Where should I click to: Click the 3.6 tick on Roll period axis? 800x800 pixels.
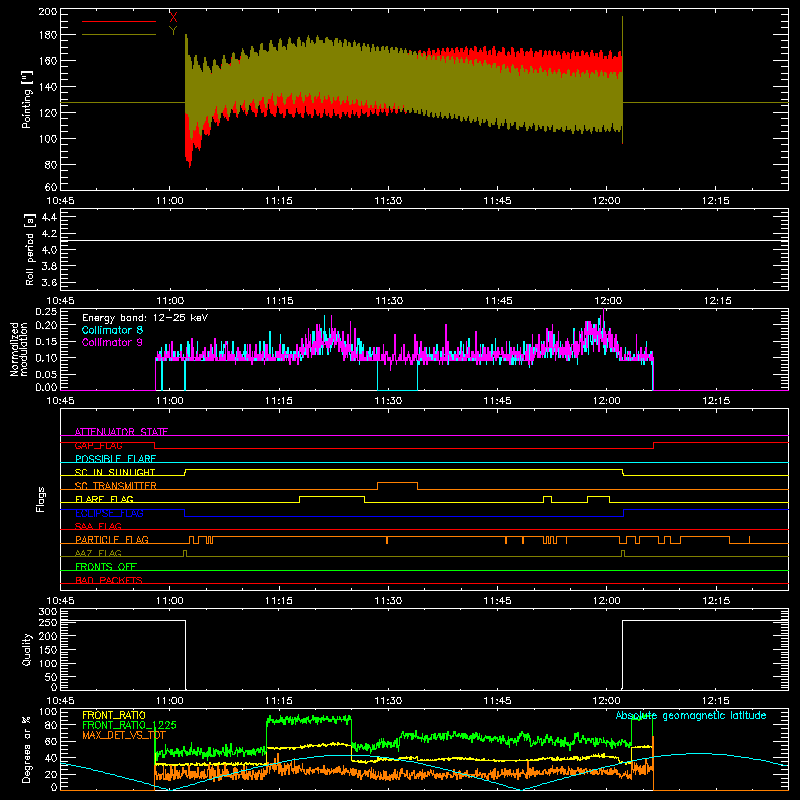click(x=49, y=282)
